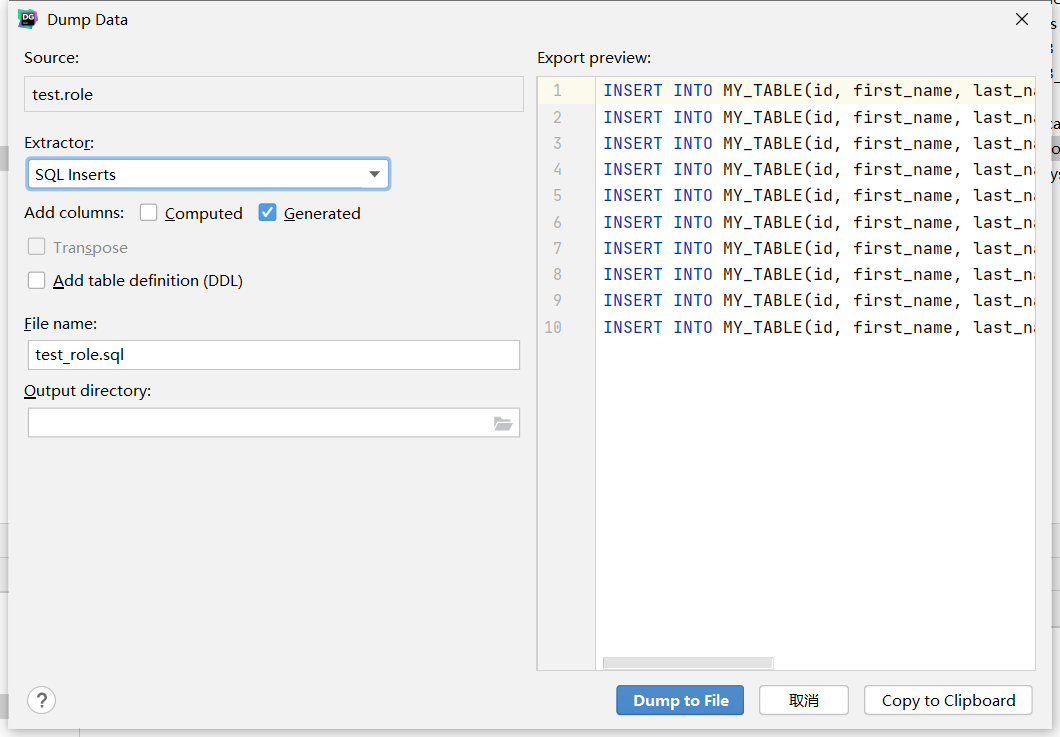Focus the Output directory text field

(x=258, y=423)
